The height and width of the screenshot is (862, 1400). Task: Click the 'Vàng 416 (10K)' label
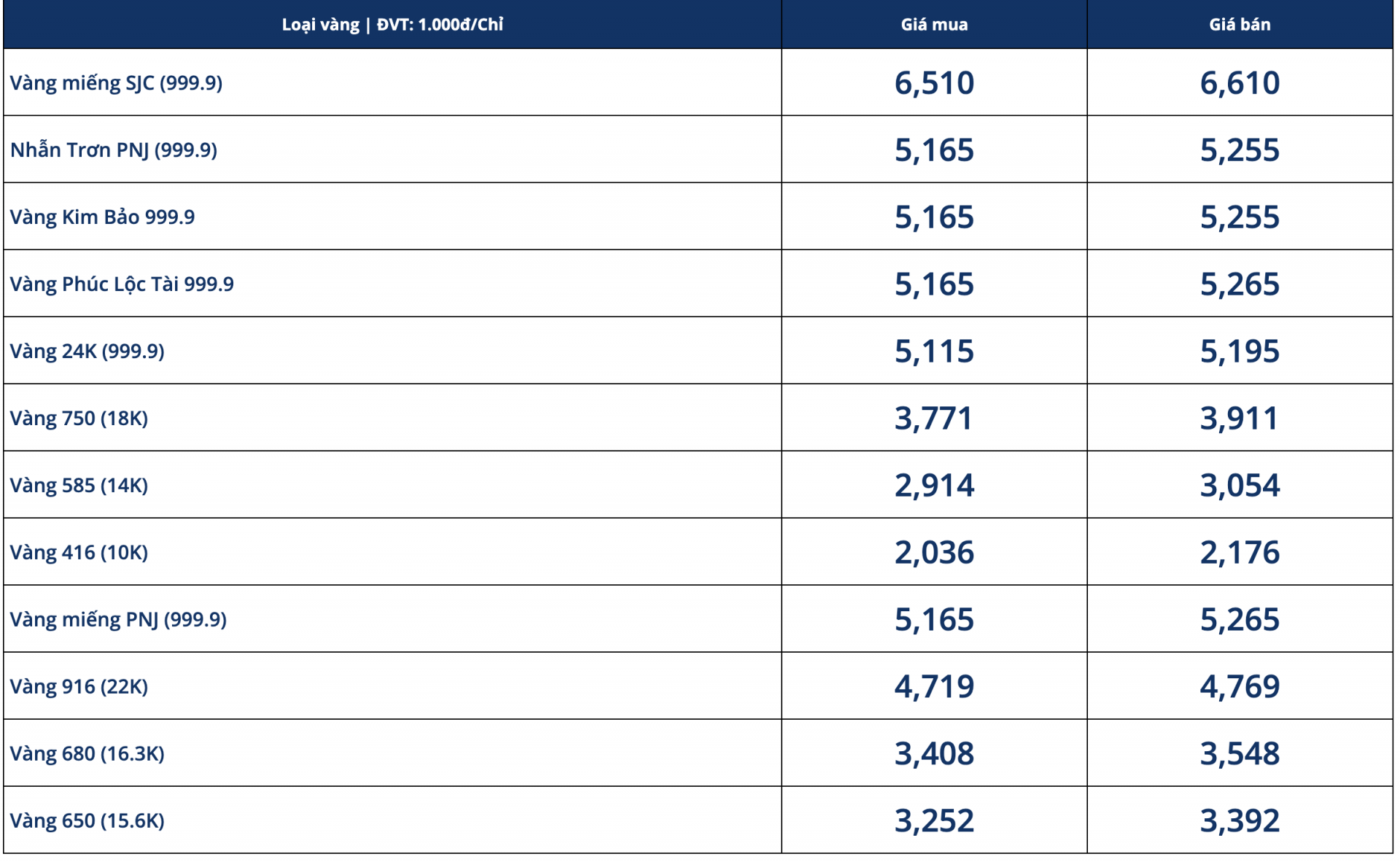[79, 553]
